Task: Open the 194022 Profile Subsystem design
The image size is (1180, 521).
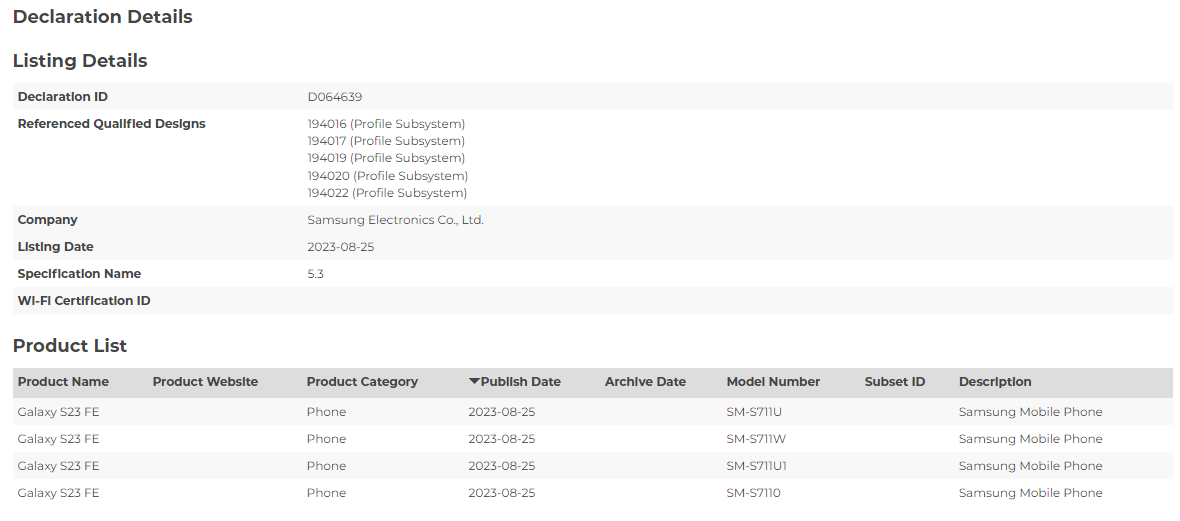Action: (x=387, y=193)
